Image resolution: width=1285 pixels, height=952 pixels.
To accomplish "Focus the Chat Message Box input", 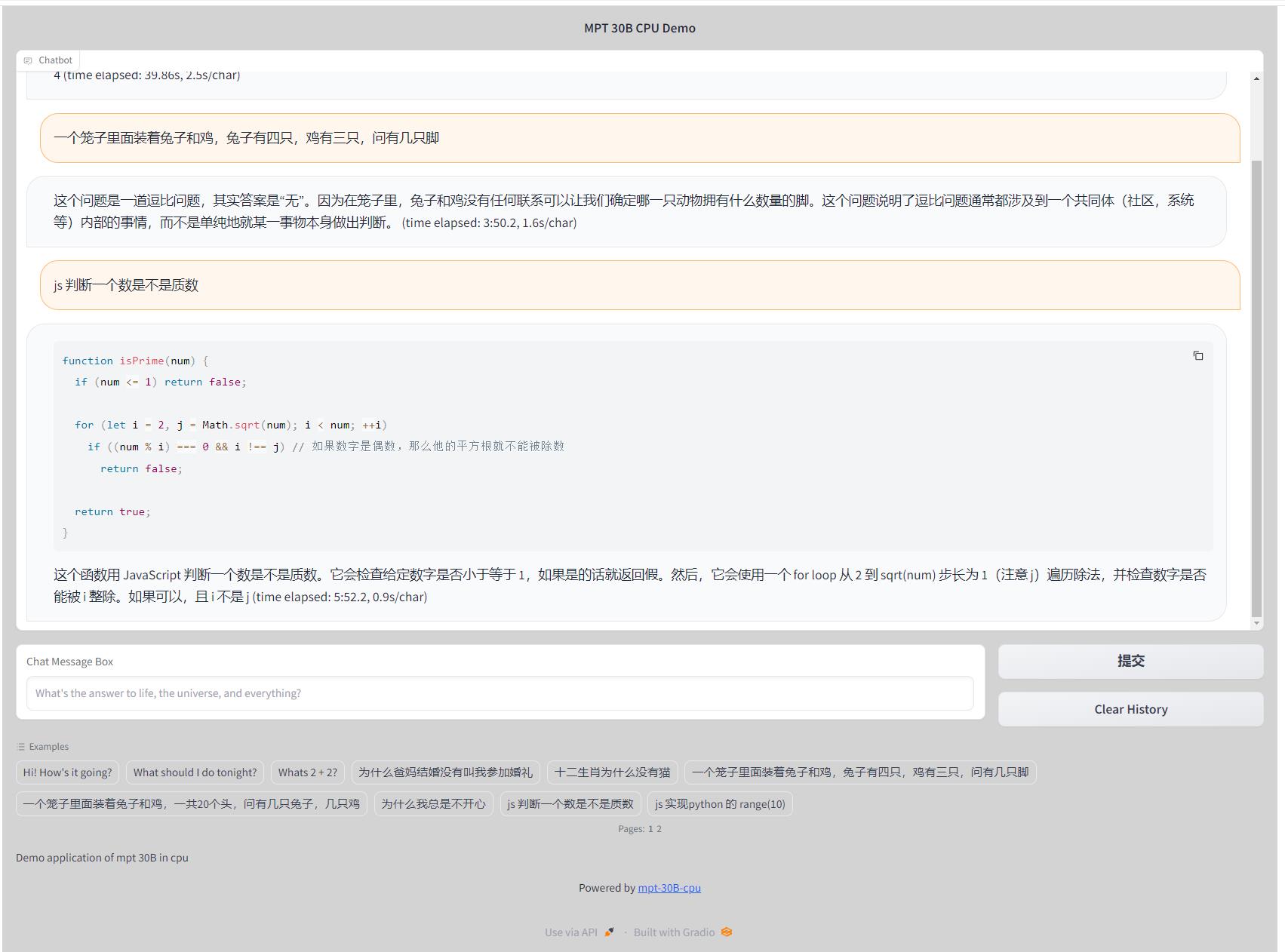I will (500, 693).
